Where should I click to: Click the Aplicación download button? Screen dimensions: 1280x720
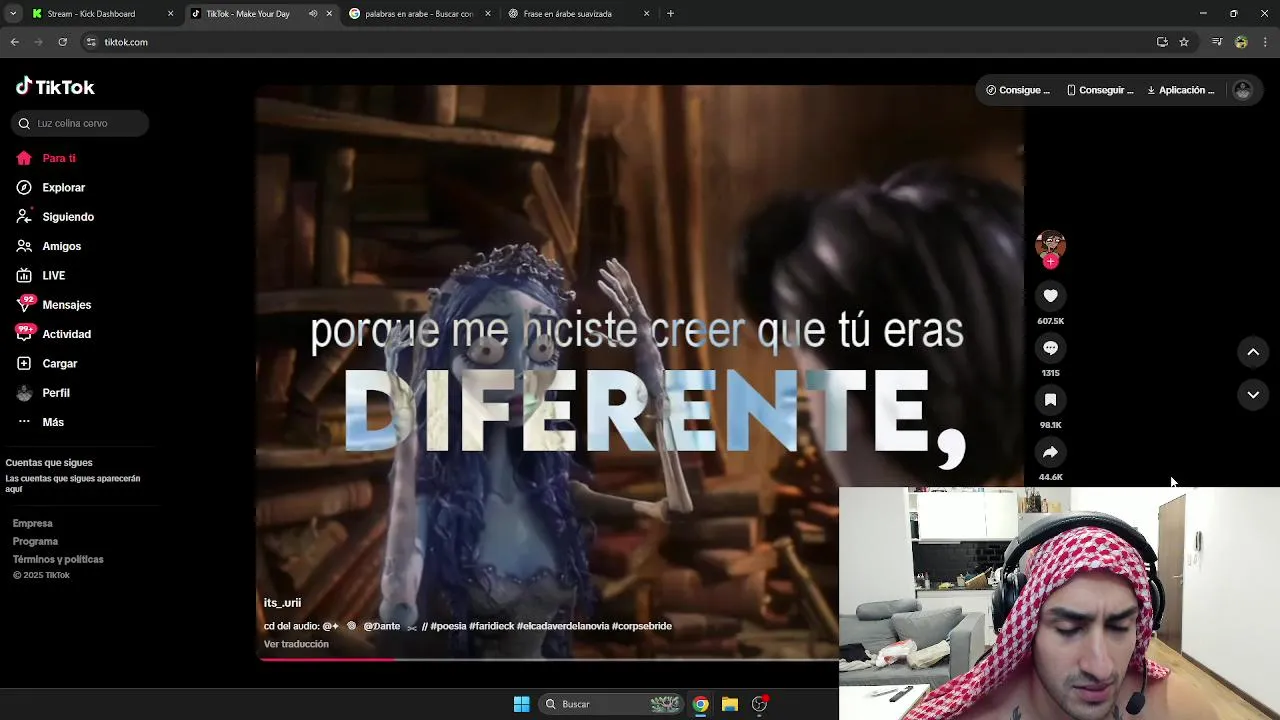[1181, 90]
